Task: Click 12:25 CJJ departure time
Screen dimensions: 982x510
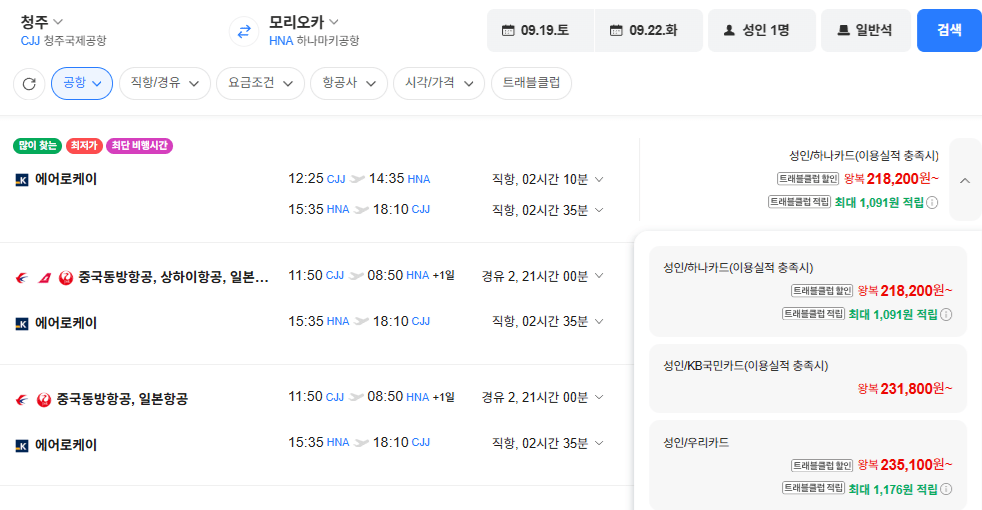Action: (x=316, y=179)
